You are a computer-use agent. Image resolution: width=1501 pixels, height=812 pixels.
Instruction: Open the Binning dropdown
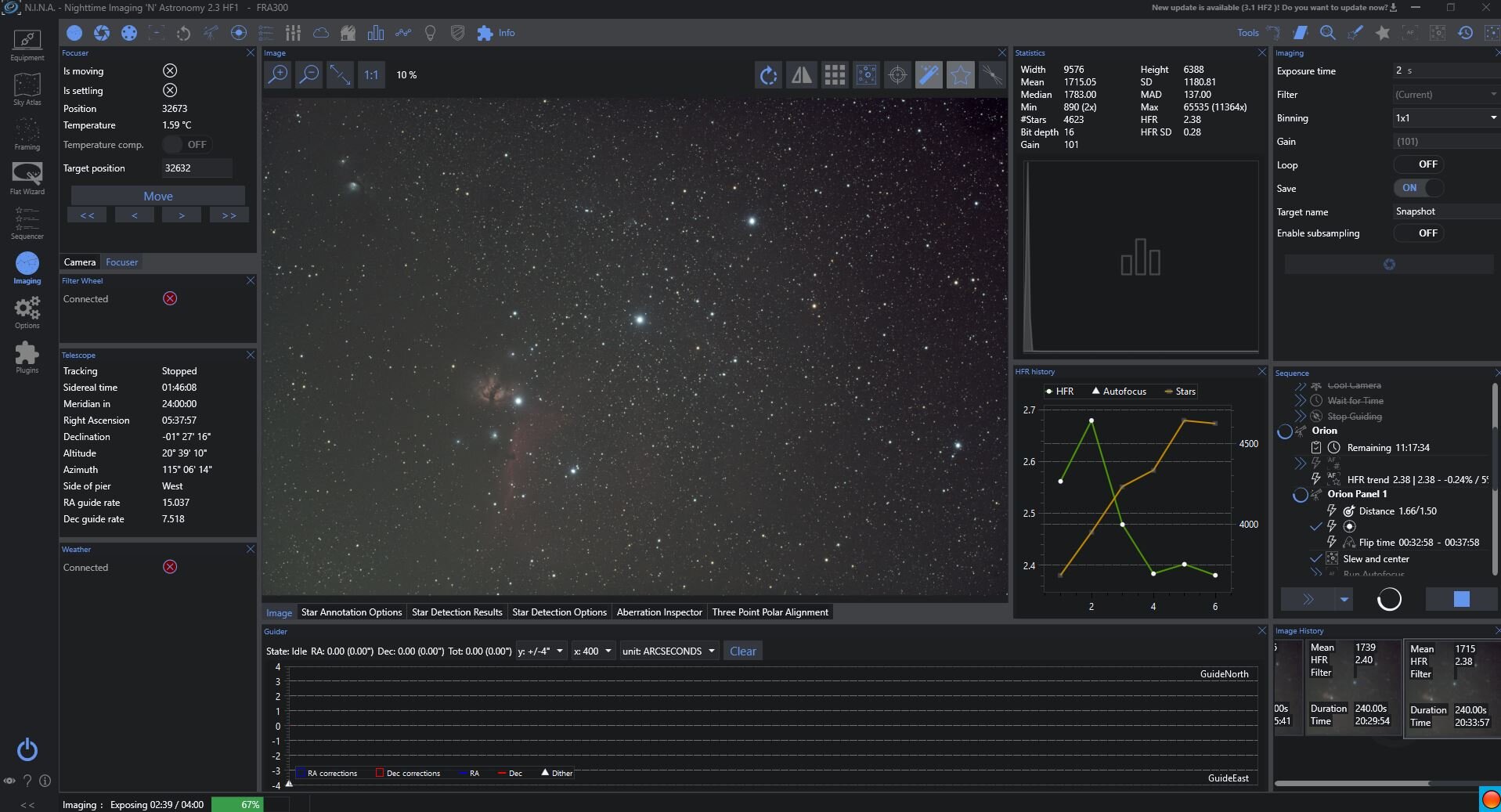click(1445, 118)
